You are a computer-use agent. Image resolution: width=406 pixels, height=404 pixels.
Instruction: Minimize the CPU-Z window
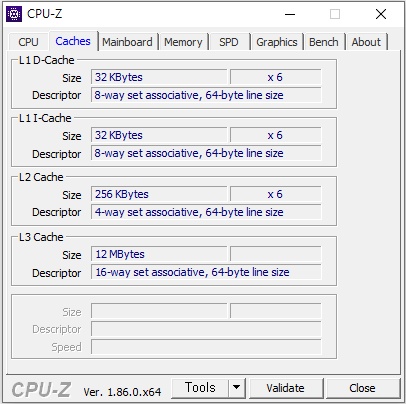290,14
